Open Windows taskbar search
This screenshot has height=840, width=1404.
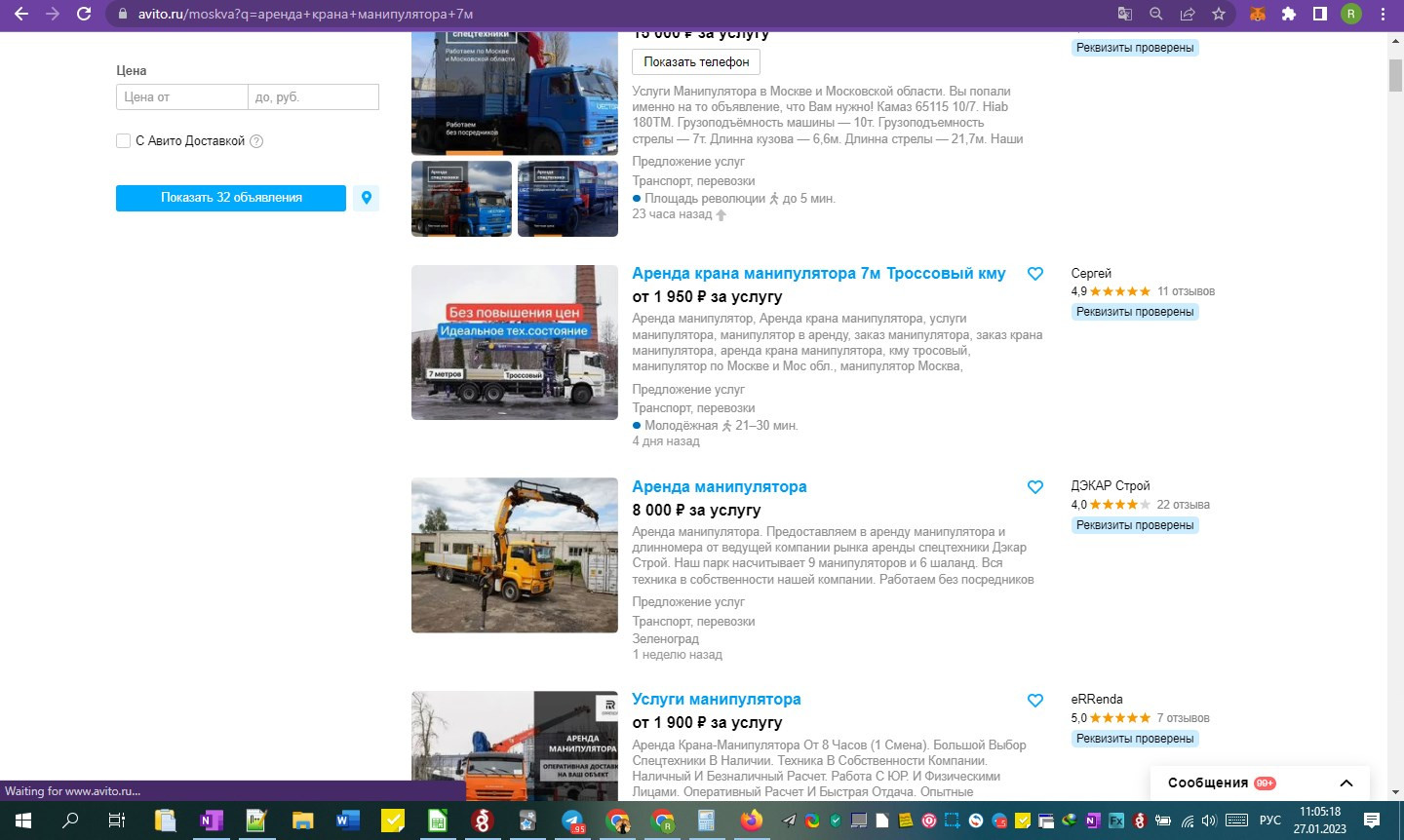(x=70, y=821)
